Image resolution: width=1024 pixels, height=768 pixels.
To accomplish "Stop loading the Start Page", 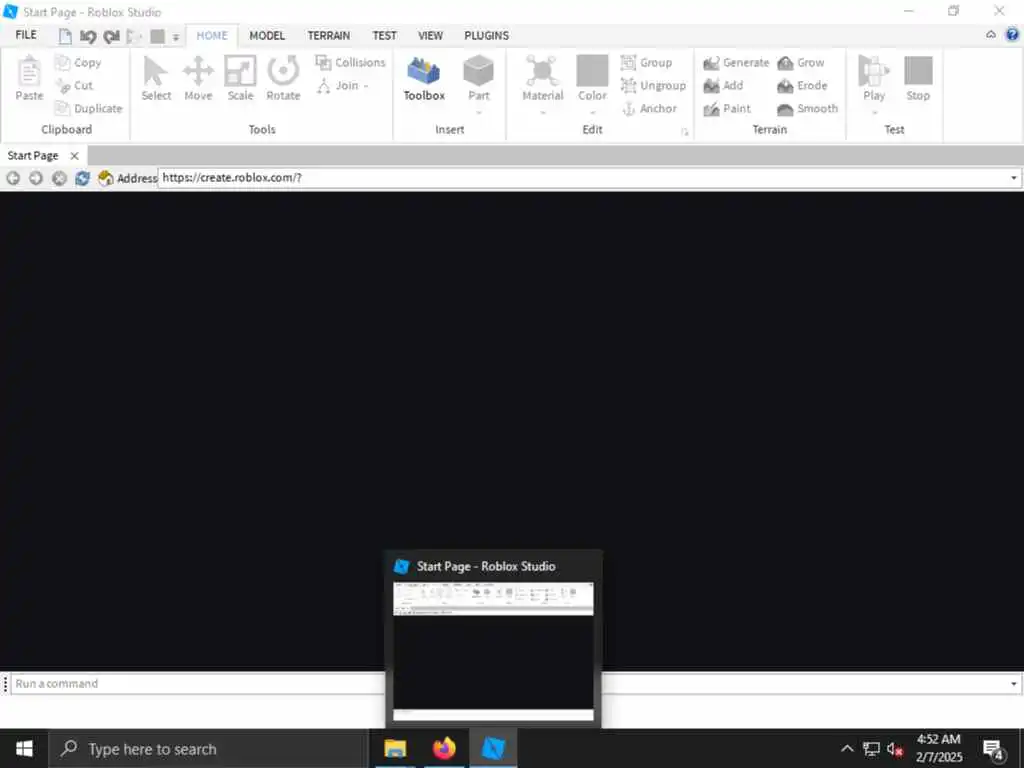I will pos(59,178).
